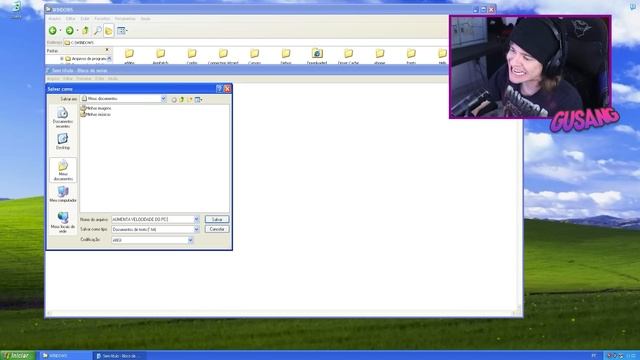Open the desktop Lixeira icon
Image resolution: width=640 pixels, height=360 pixels.
(x=16, y=9)
